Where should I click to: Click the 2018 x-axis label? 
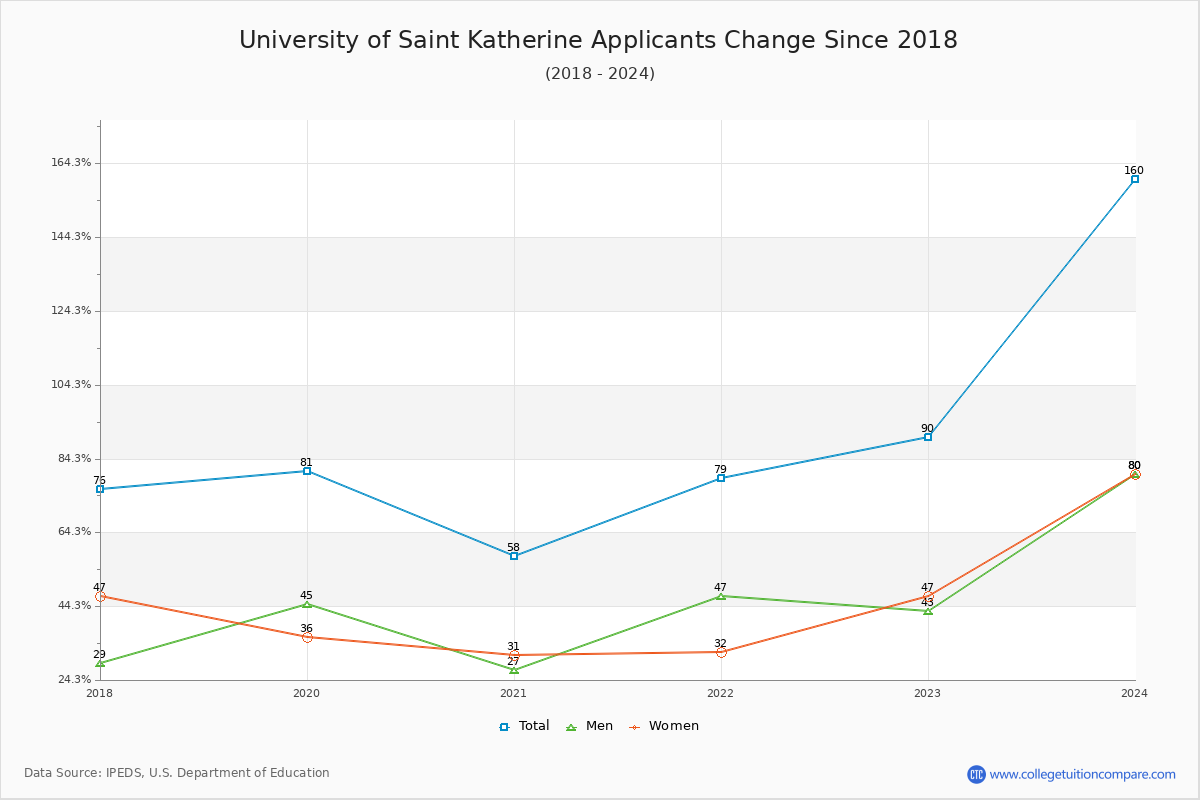[100, 693]
